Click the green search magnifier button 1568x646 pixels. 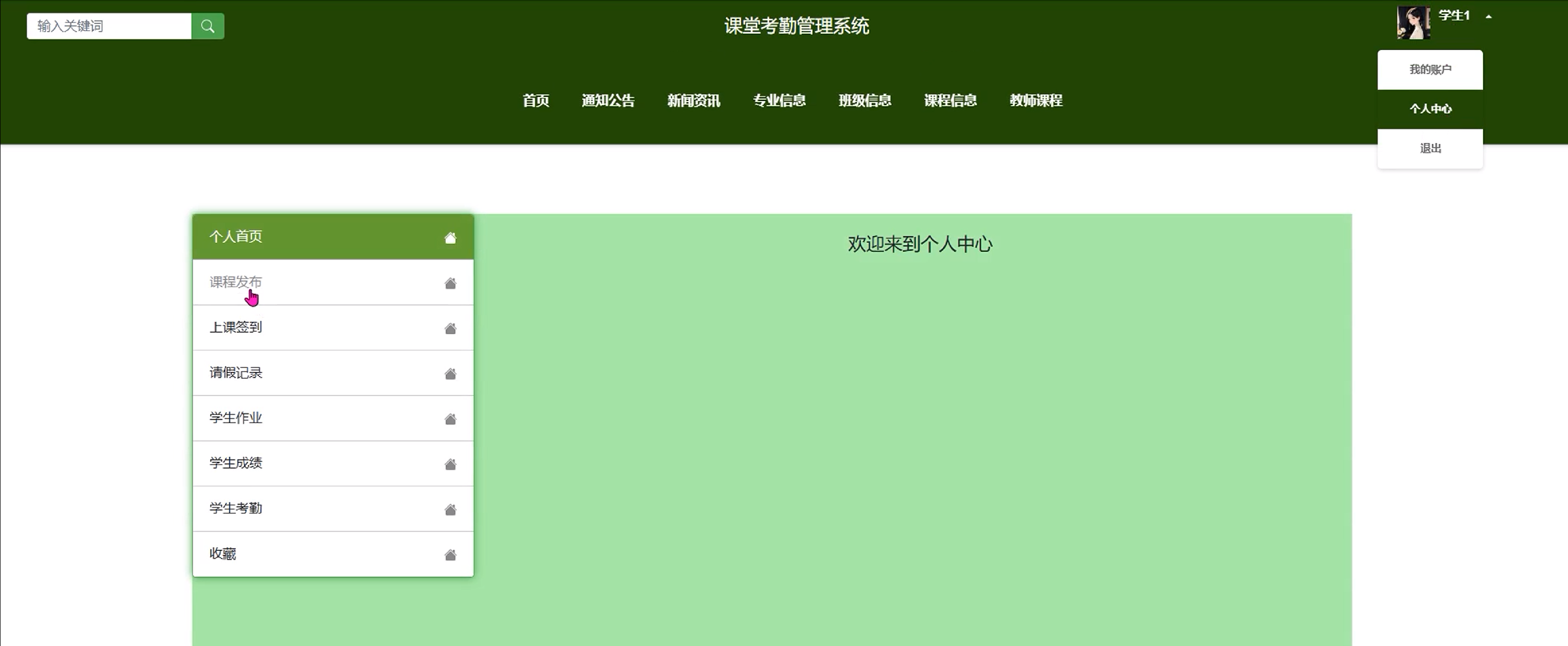207,26
